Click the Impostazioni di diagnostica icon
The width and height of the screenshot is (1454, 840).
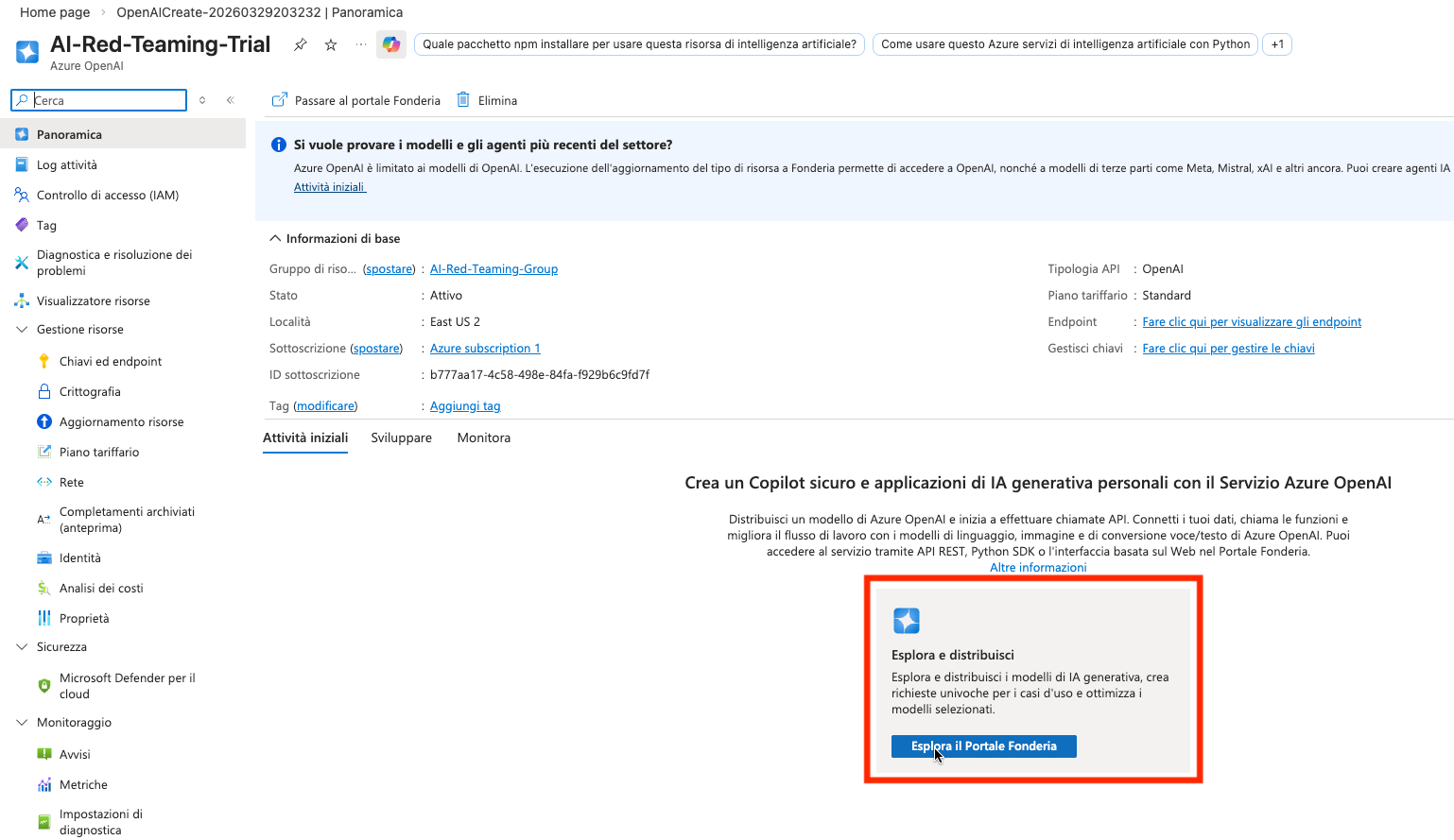[44, 822]
